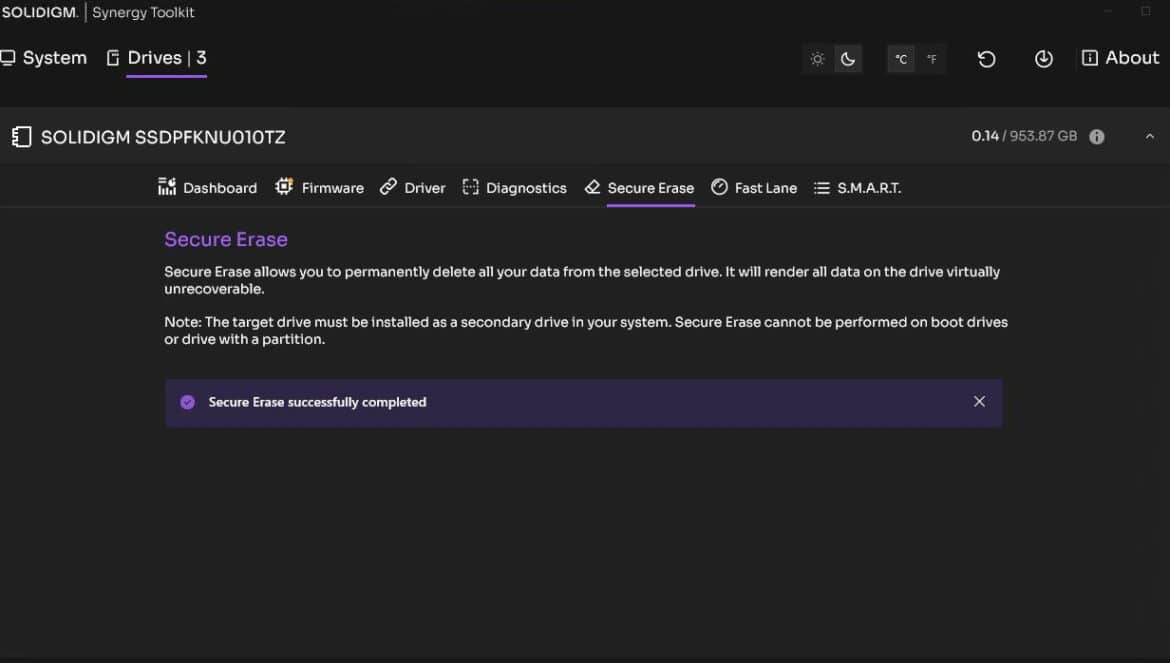Dismiss the Secure Erase completed notification
This screenshot has width=1170, height=663.
point(979,402)
